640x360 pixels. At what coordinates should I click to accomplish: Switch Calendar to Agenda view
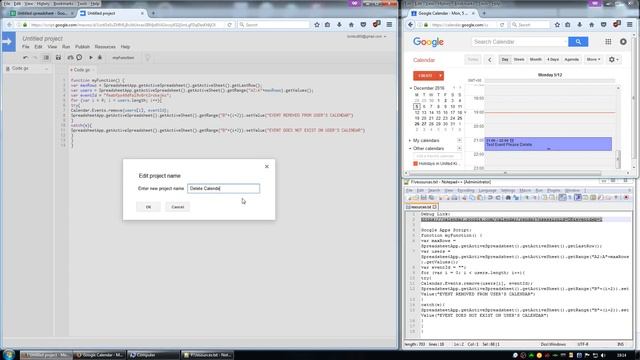[571, 60]
